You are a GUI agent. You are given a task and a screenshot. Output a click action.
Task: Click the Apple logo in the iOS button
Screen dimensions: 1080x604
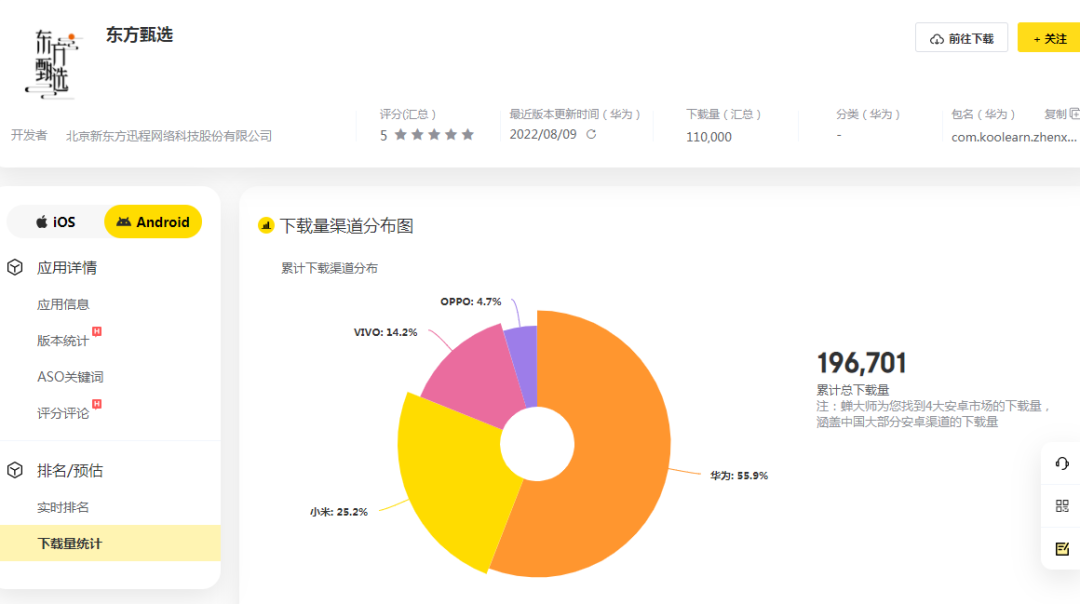(x=42, y=222)
